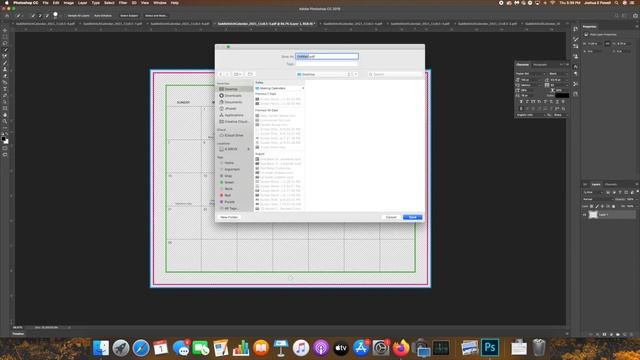Open view options dropdown in save dialog
The image size is (640, 360).
(x=238, y=74)
